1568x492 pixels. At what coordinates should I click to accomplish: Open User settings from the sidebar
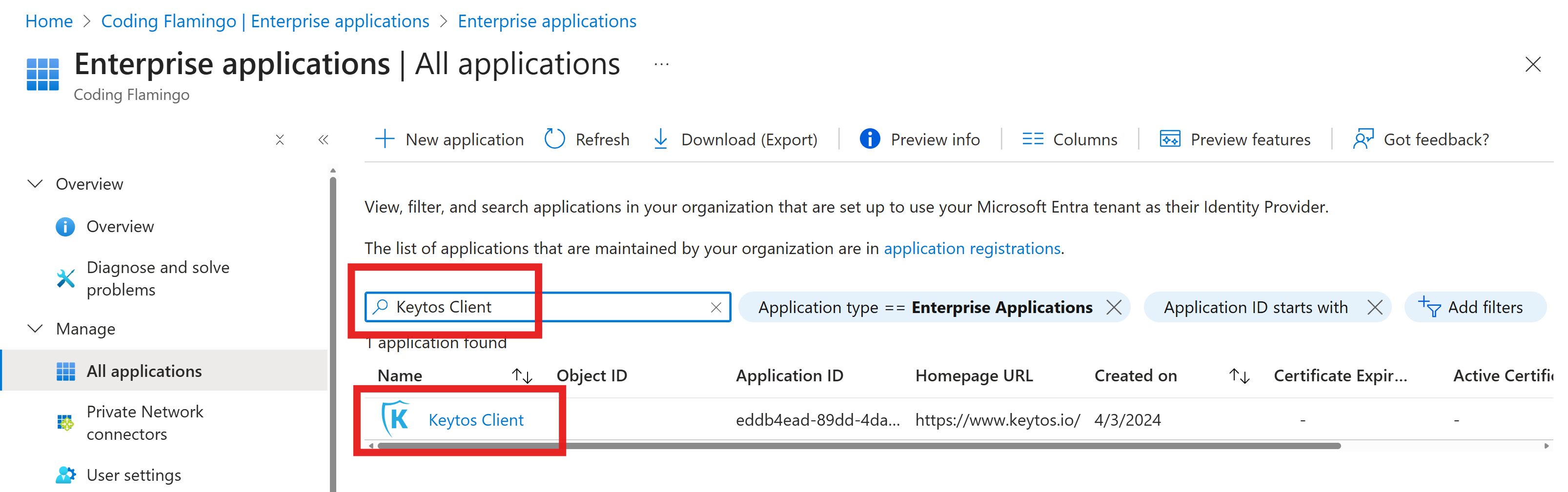(133, 475)
